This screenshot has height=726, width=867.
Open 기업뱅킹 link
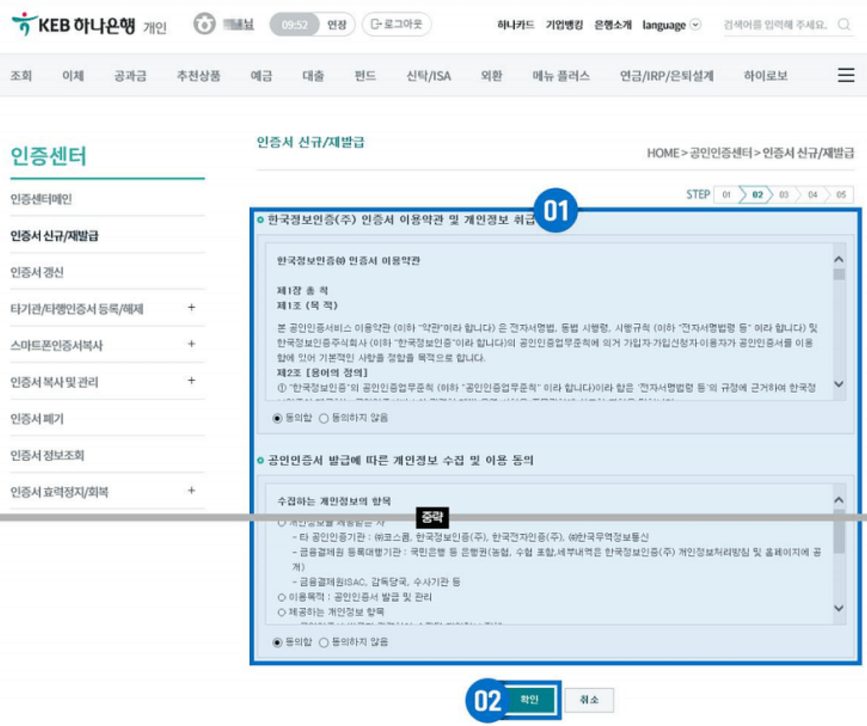click(564, 25)
